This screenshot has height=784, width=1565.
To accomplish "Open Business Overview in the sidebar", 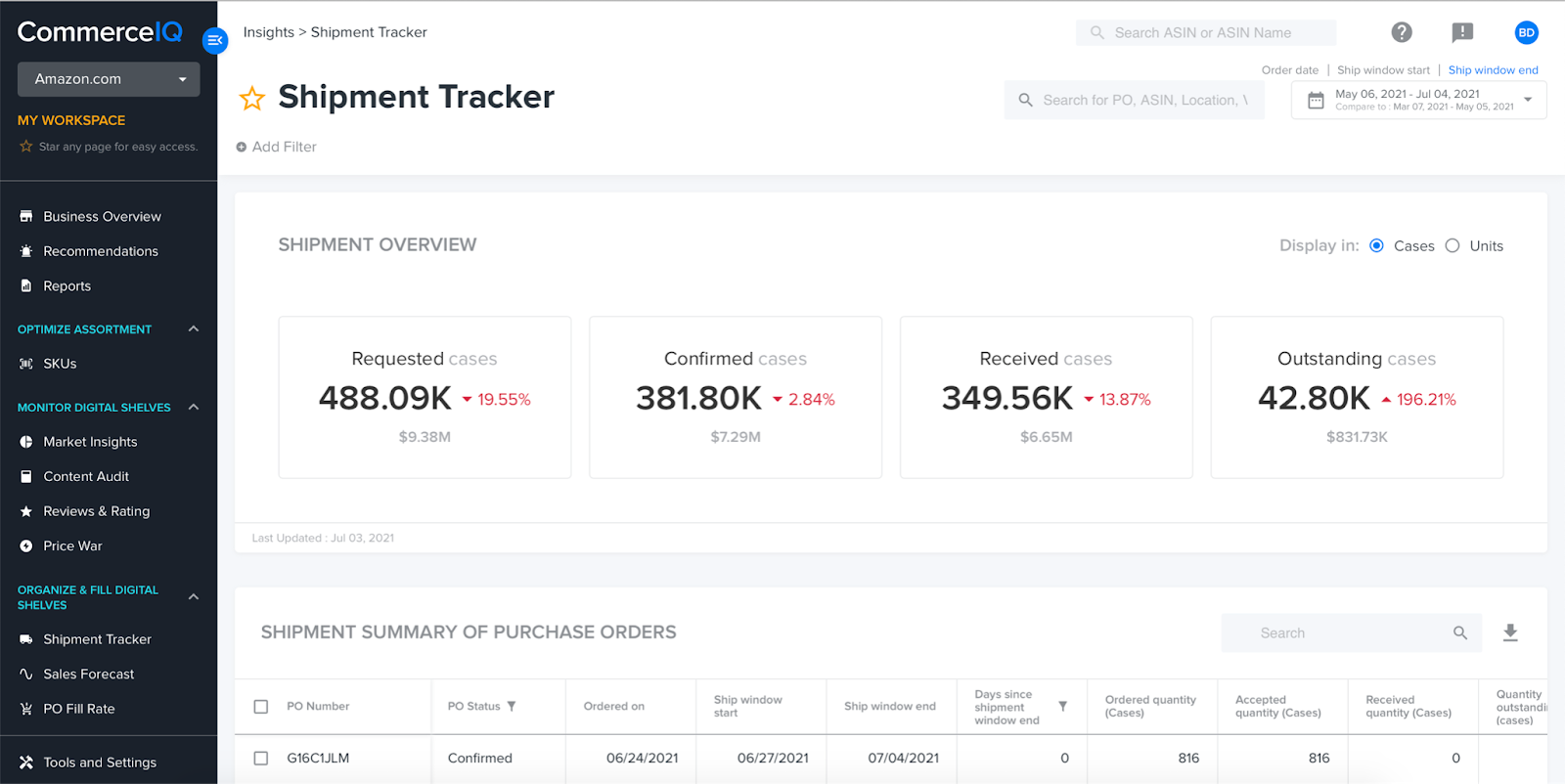I will pyautogui.click(x=102, y=216).
